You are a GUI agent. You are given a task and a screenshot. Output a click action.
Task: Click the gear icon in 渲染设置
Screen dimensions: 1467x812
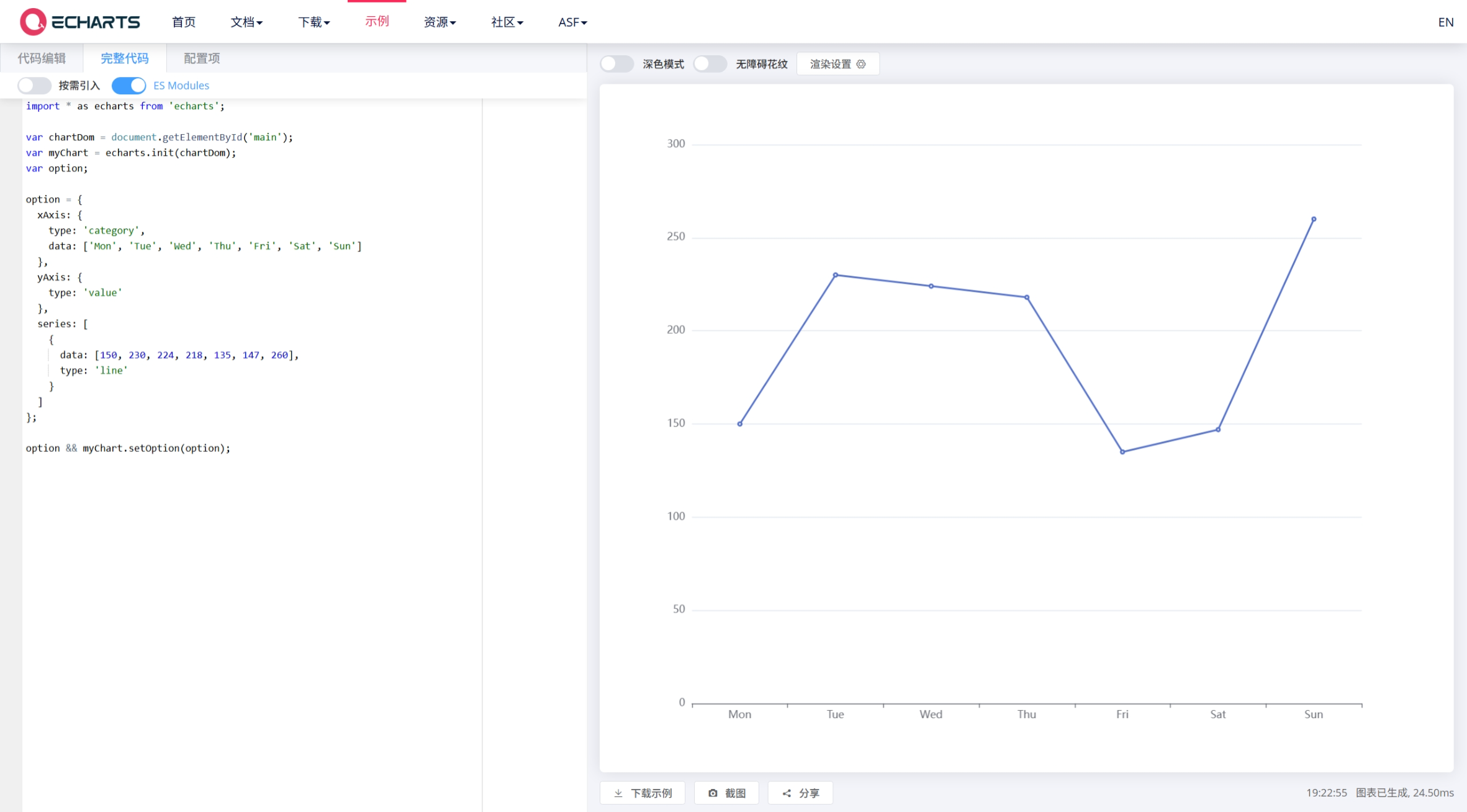(x=860, y=64)
